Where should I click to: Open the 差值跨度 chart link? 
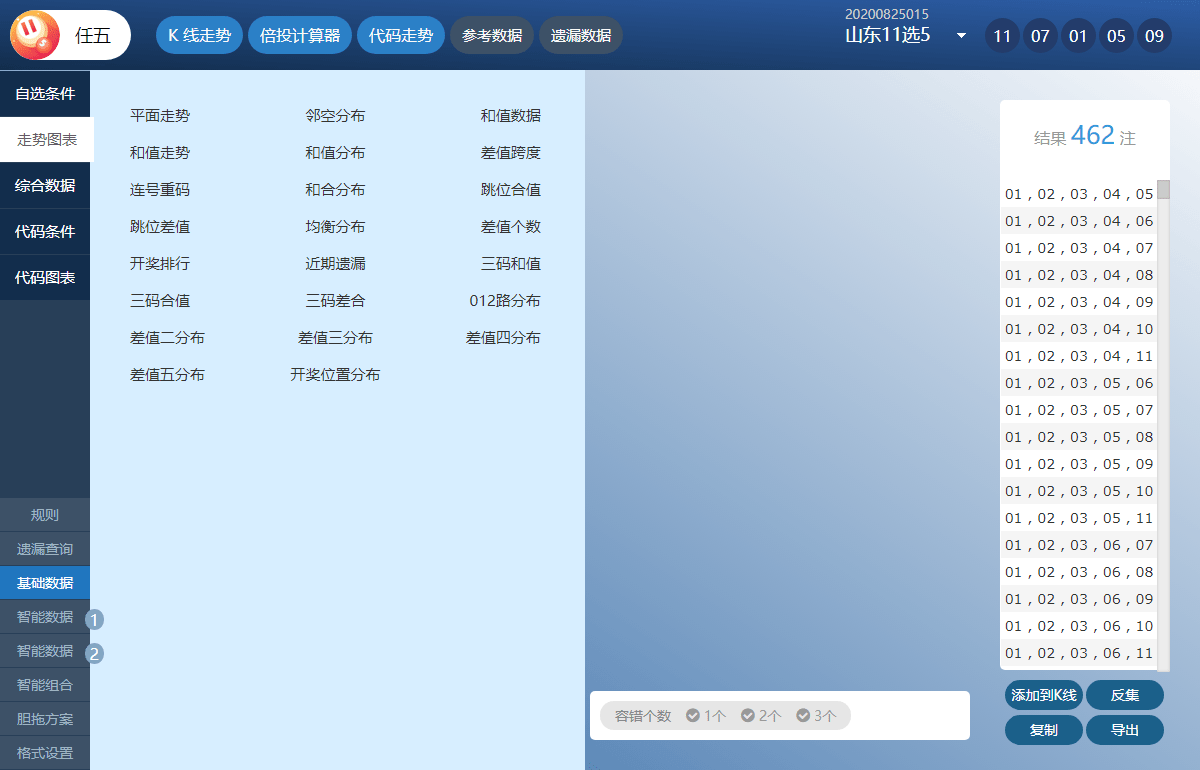tap(511, 153)
